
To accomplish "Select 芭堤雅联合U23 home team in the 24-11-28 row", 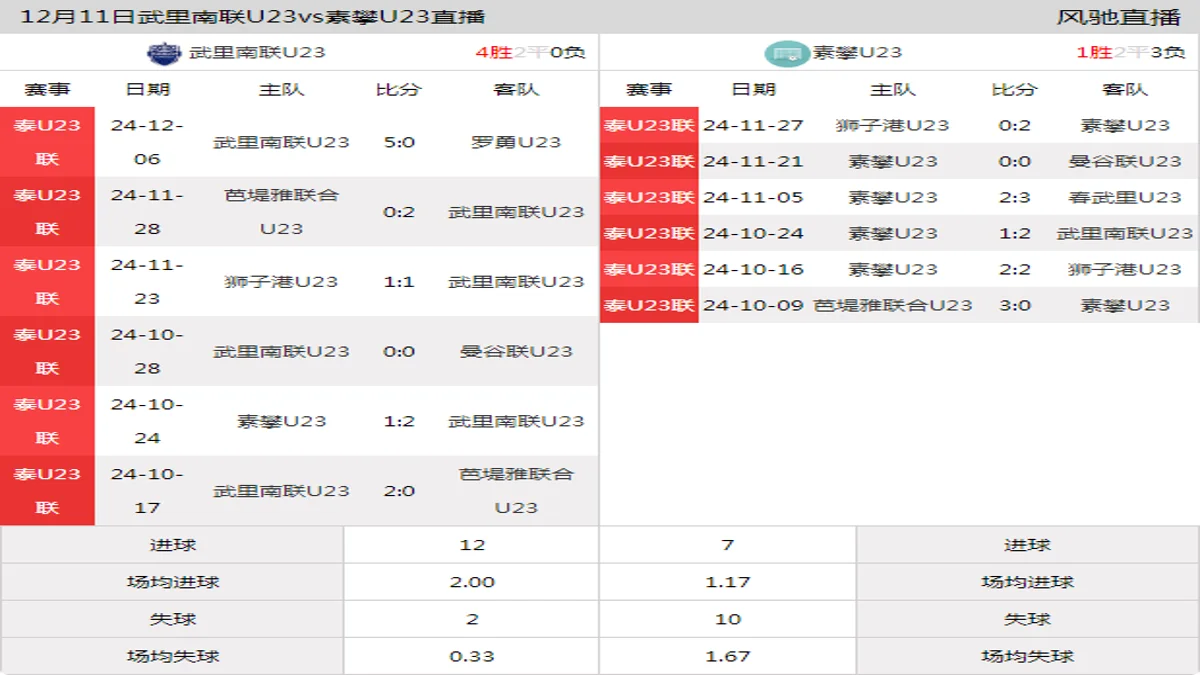I will [x=282, y=212].
